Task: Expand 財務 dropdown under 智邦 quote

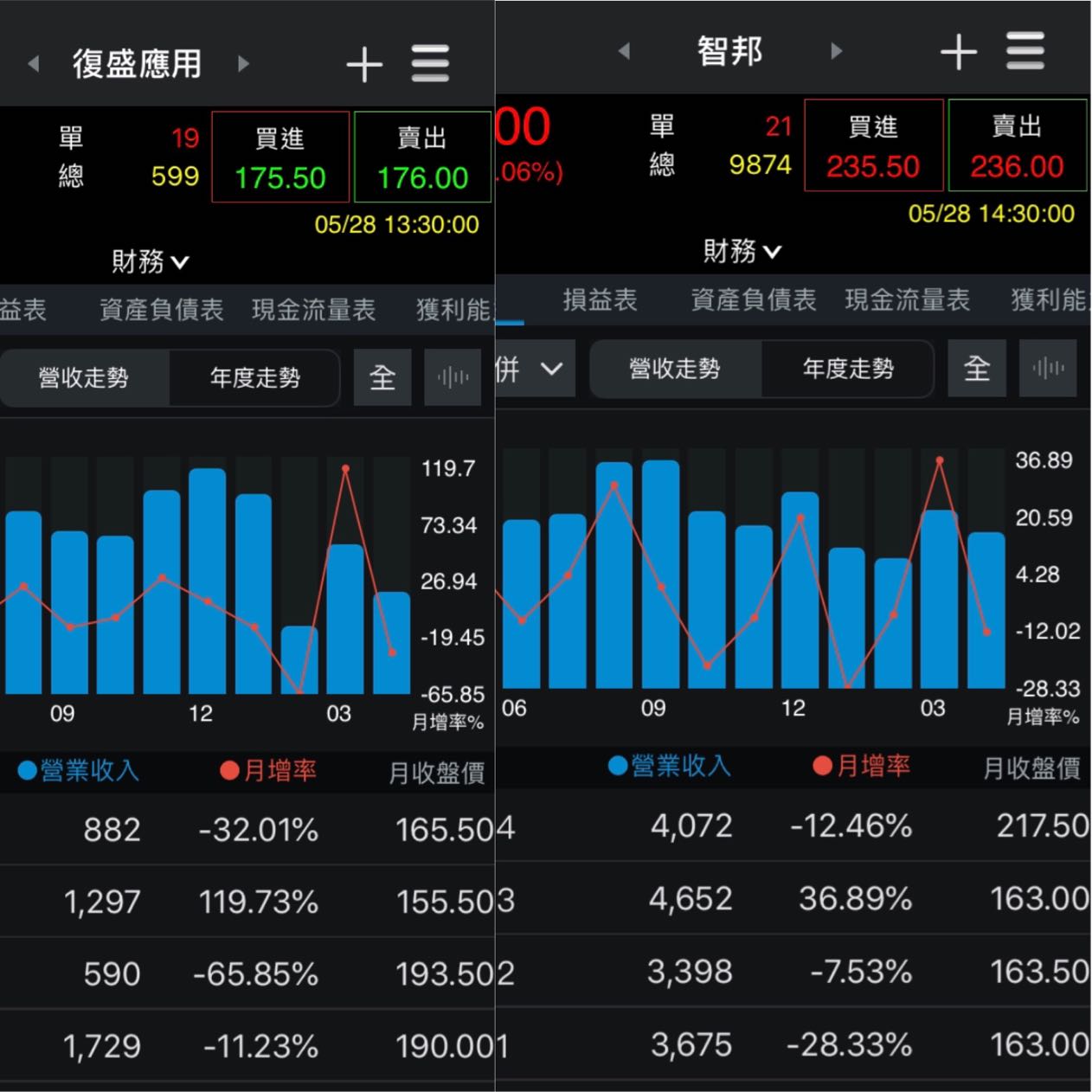Action: [742, 252]
